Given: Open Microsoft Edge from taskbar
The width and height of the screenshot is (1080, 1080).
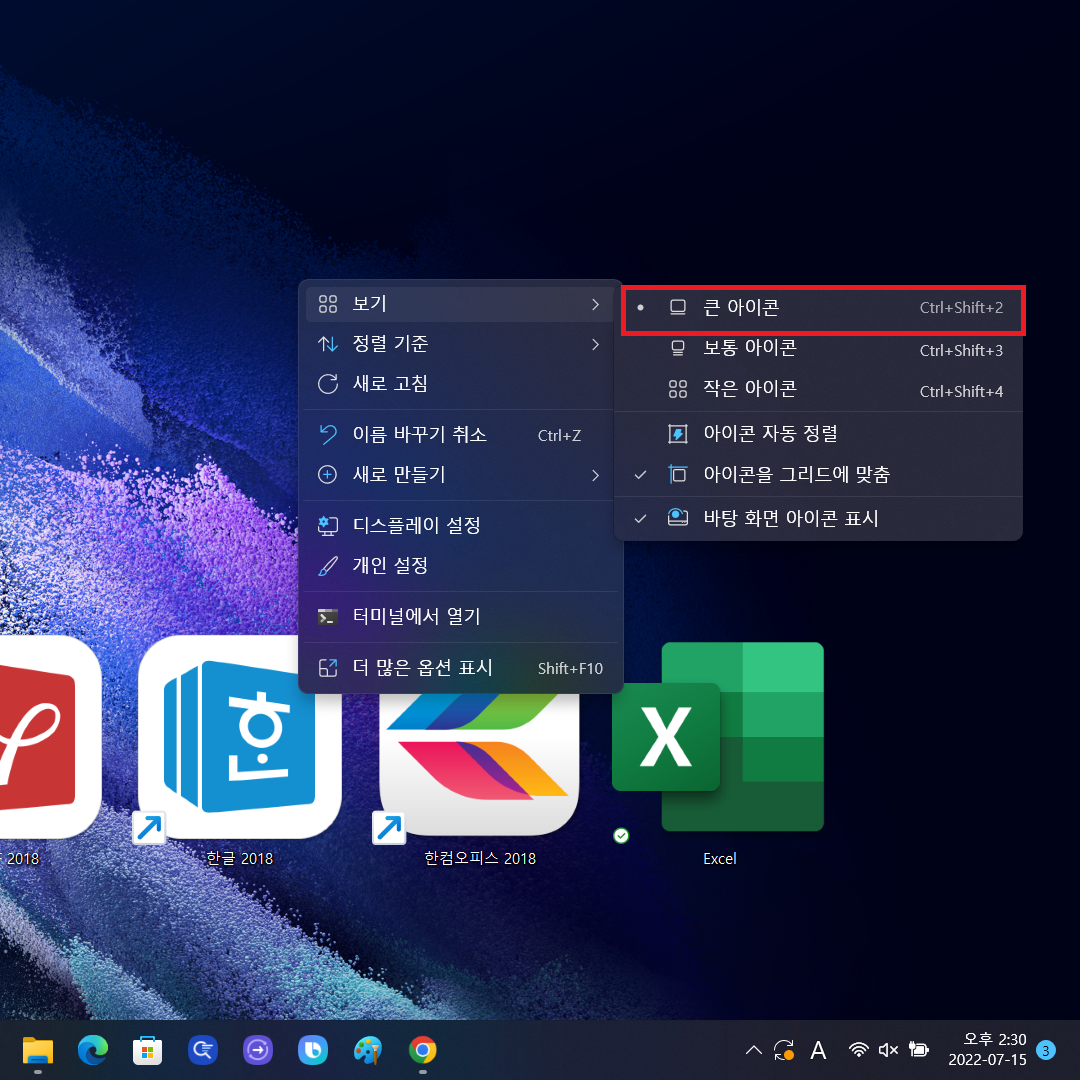Looking at the screenshot, I should pos(92,1050).
